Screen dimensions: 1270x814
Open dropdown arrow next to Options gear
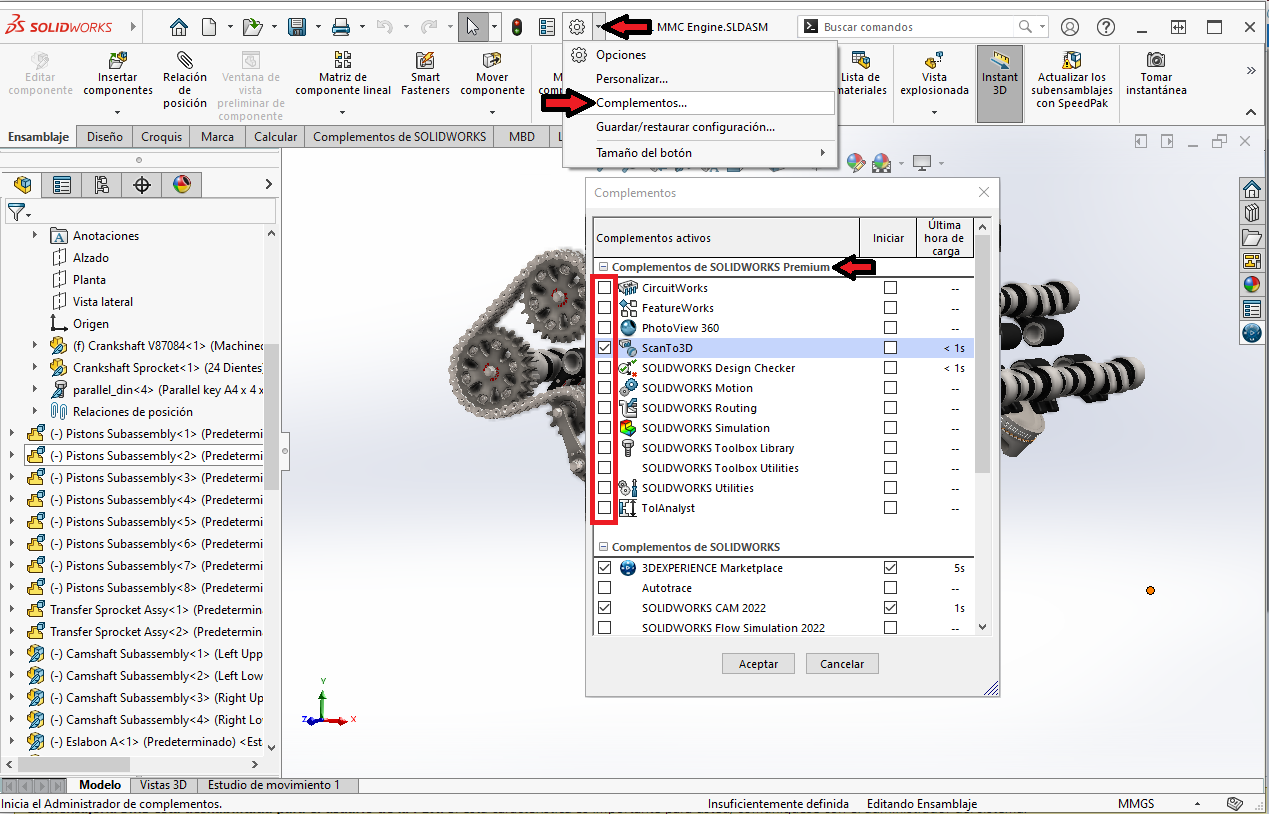click(598, 27)
